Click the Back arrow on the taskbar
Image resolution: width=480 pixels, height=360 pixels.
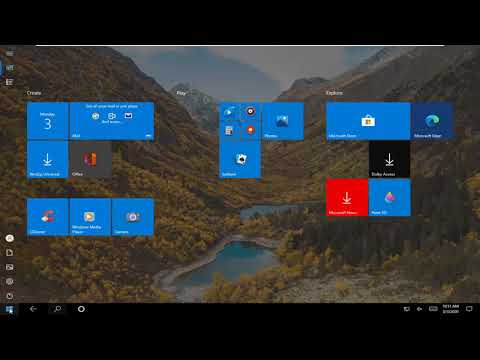coord(33,309)
